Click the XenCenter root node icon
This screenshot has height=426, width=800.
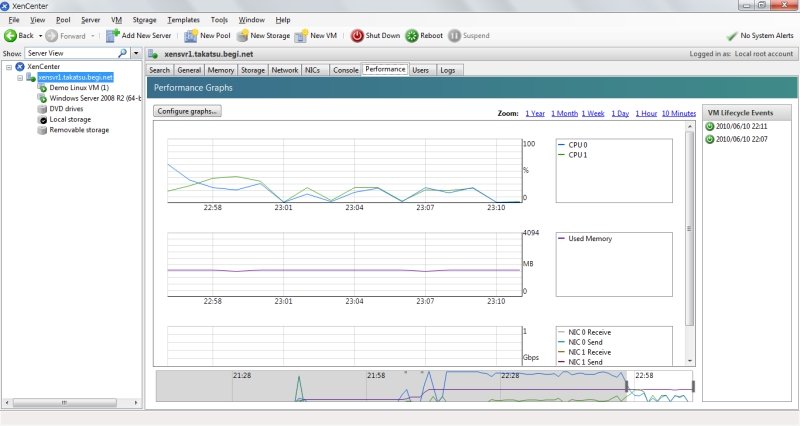click(x=20, y=66)
